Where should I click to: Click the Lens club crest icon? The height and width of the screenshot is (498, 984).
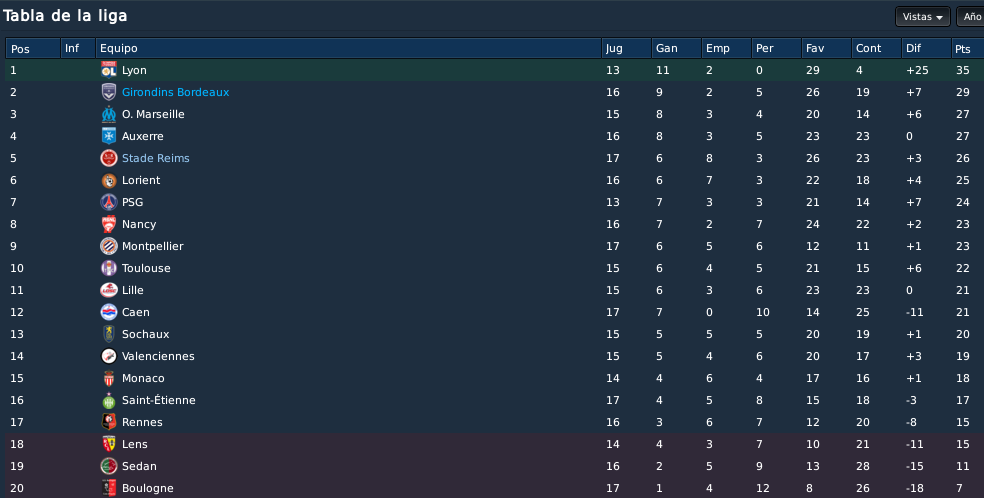click(x=109, y=444)
